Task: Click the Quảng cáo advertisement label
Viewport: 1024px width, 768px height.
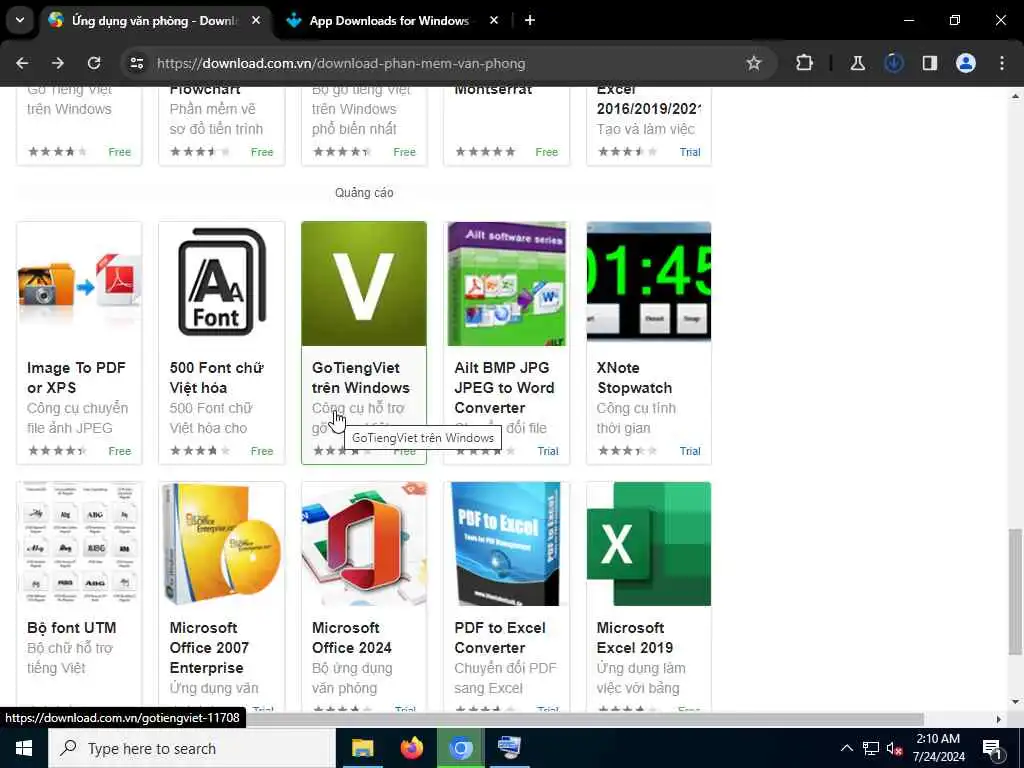Action: pos(364,193)
